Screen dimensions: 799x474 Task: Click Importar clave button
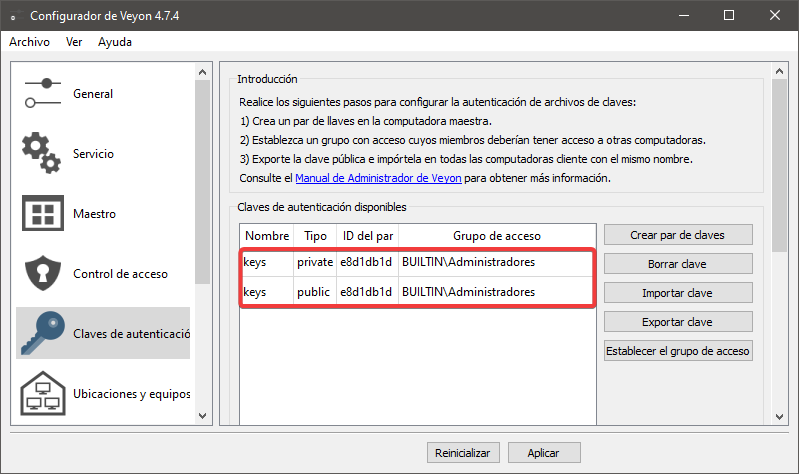click(x=678, y=293)
